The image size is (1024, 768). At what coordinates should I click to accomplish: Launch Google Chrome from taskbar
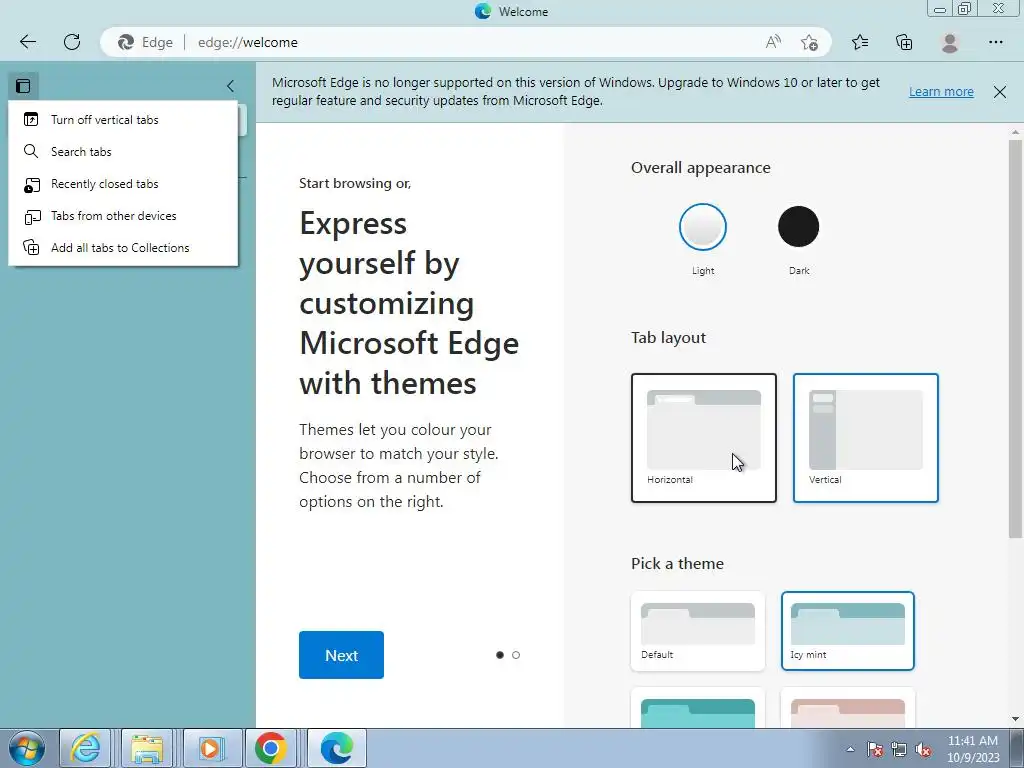[270, 748]
